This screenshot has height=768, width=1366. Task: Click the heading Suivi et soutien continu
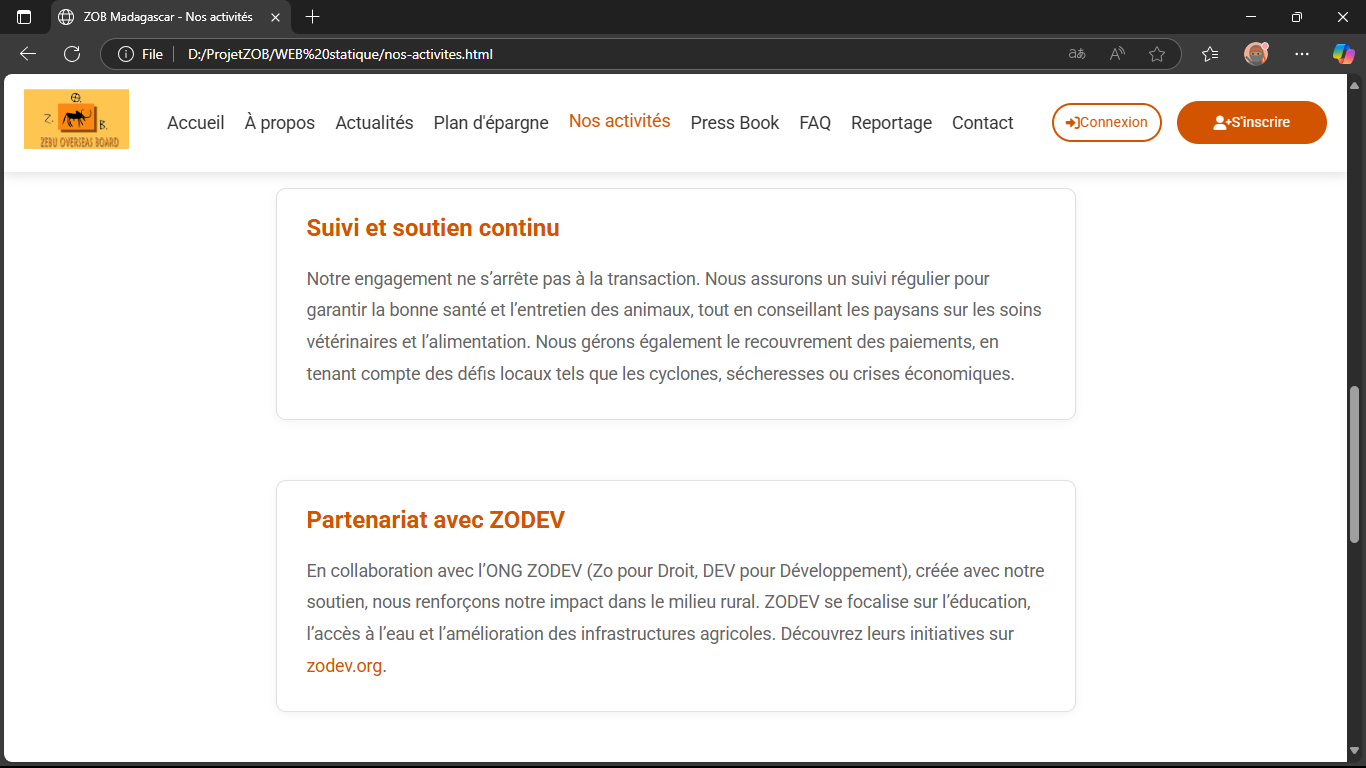point(433,228)
